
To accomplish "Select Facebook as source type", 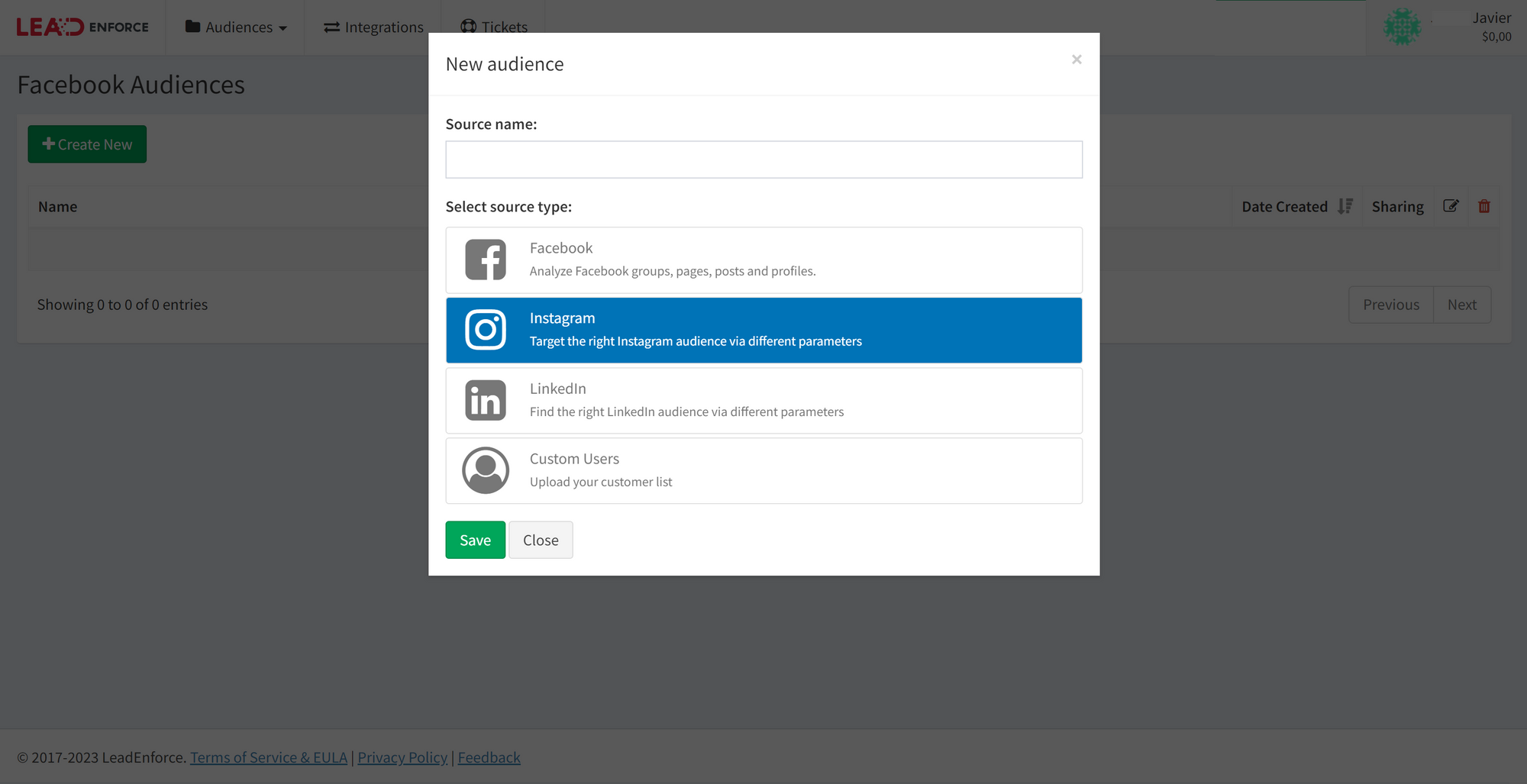I will point(763,260).
